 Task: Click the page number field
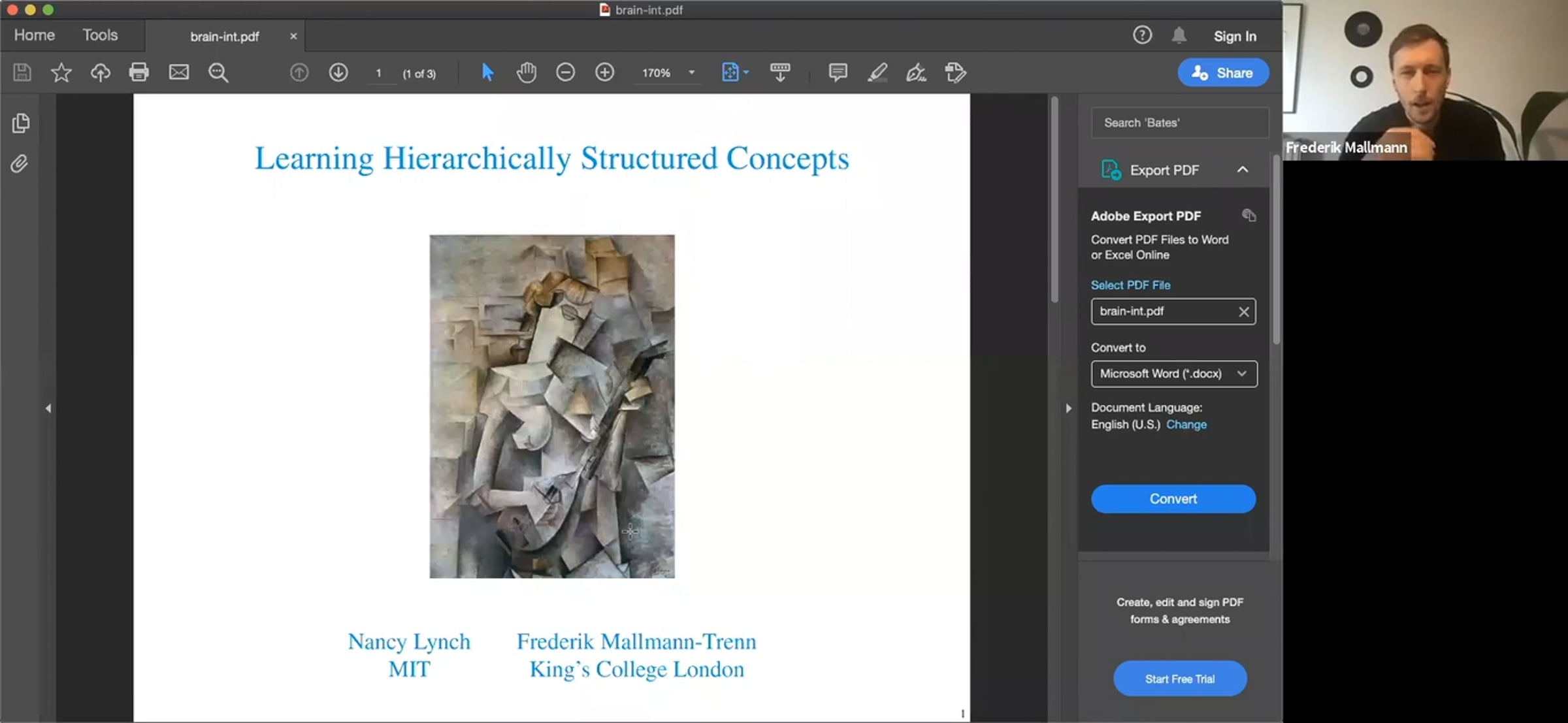click(x=379, y=73)
